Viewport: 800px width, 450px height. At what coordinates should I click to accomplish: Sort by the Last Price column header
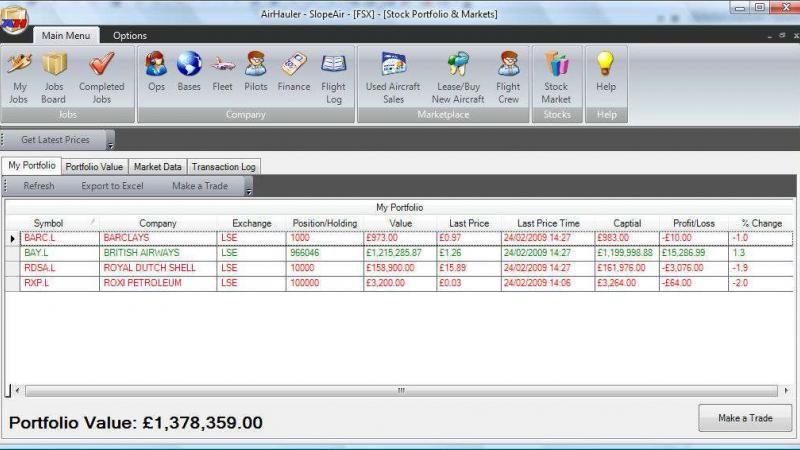click(469, 223)
